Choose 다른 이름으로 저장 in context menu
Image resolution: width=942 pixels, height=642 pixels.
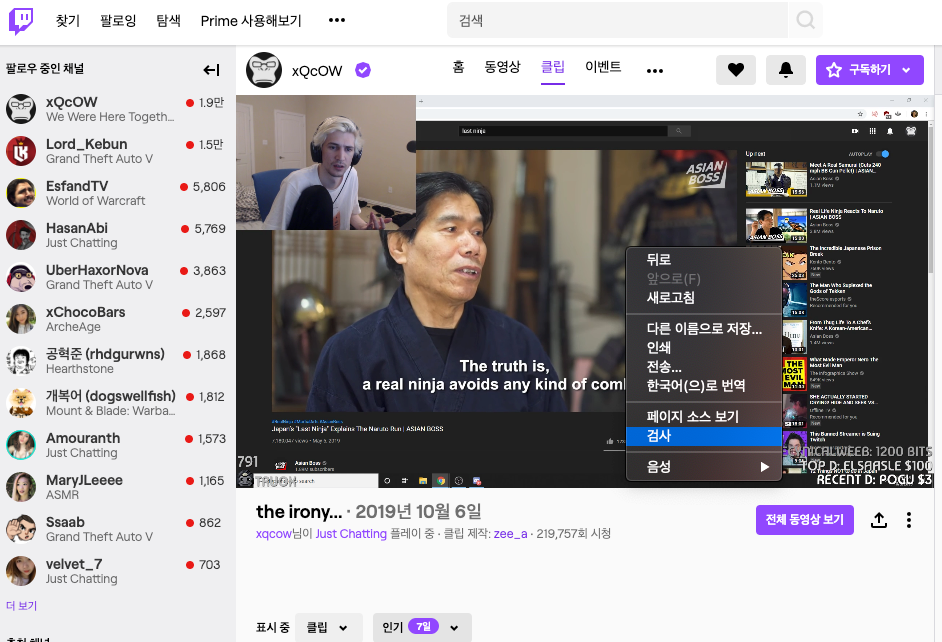(x=703, y=329)
